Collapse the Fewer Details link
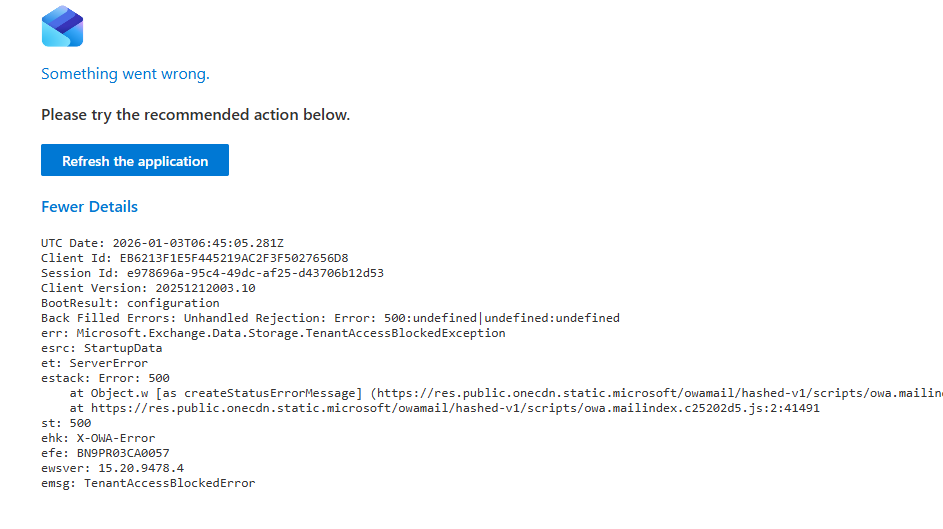Viewport: 943px width, 529px height. click(89, 207)
